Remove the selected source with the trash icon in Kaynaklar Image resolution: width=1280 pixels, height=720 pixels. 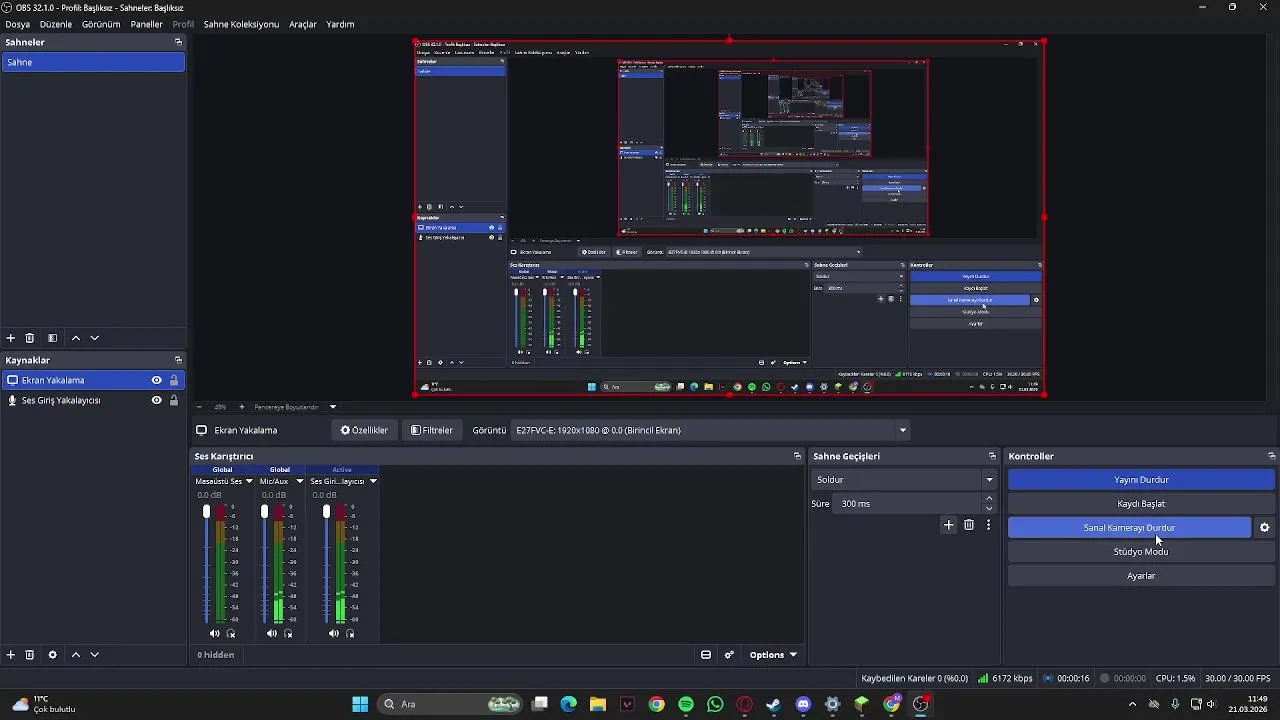(x=30, y=655)
